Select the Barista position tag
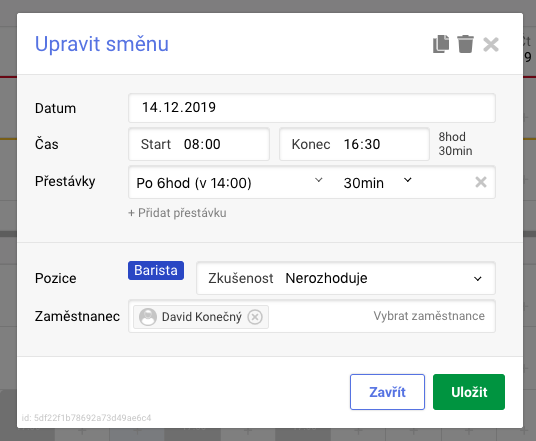 pos(156,270)
